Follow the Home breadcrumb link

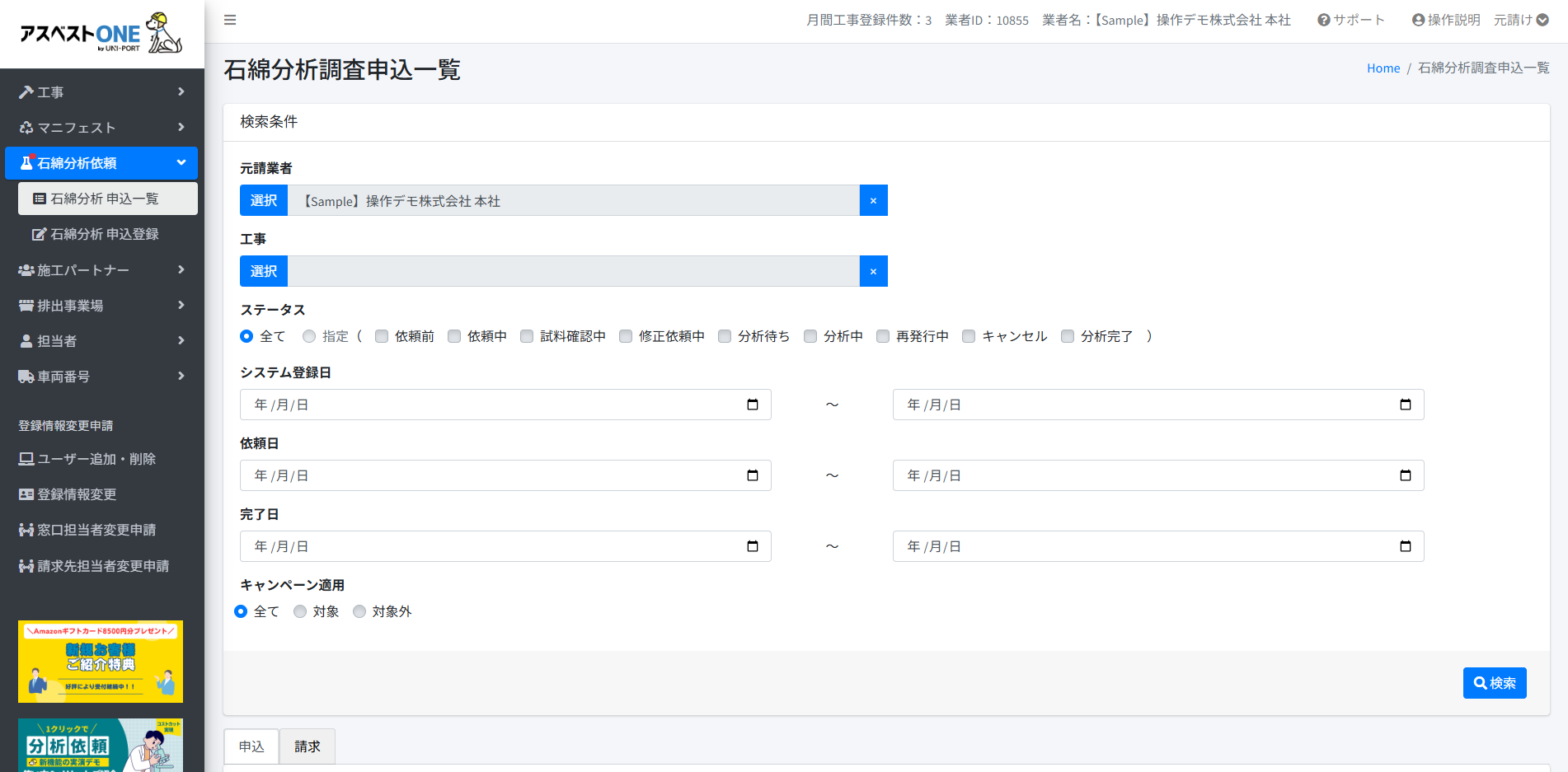click(x=1383, y=68)
